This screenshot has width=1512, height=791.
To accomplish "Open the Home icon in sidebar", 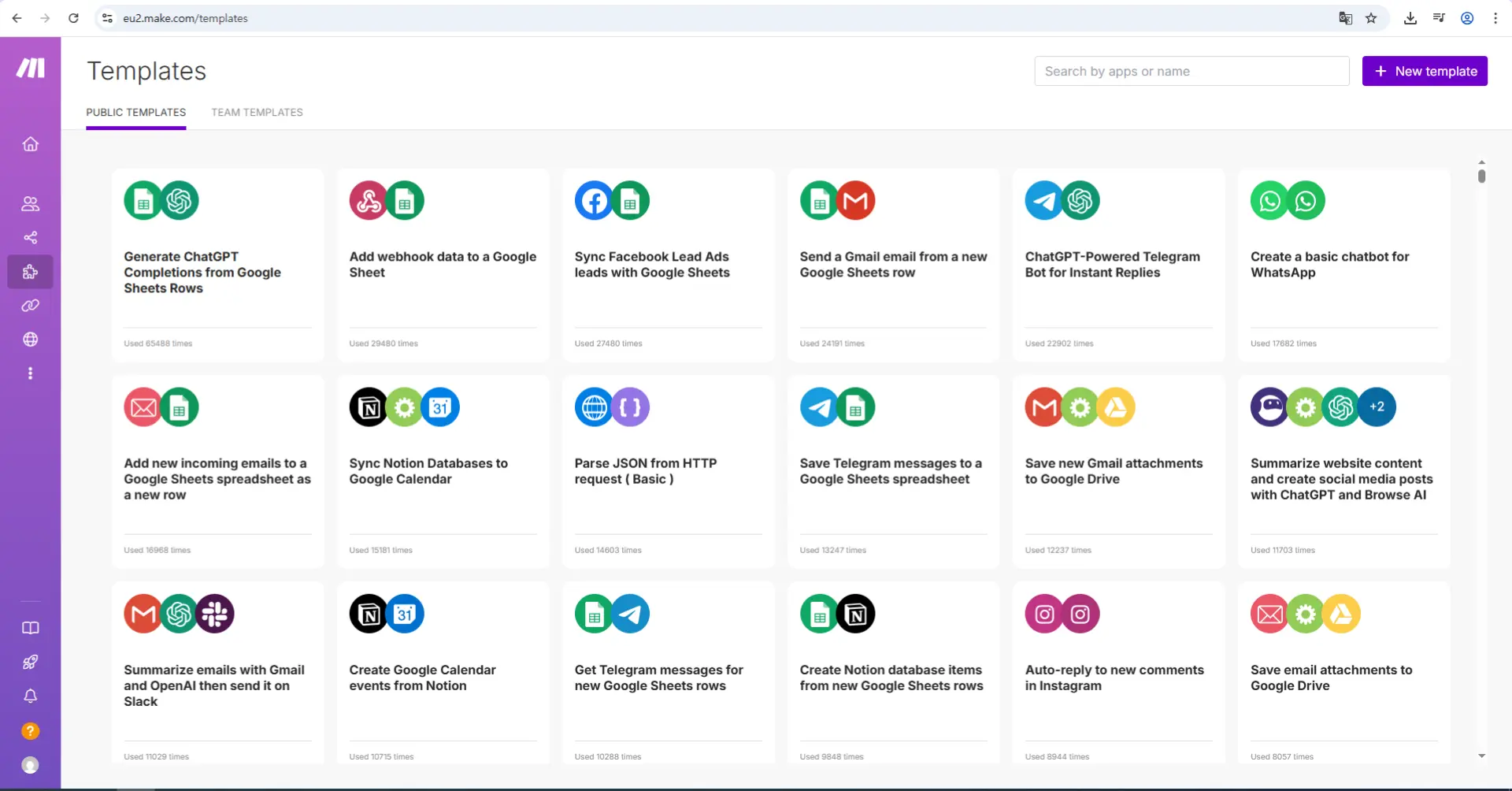I will tap(30, 144).
